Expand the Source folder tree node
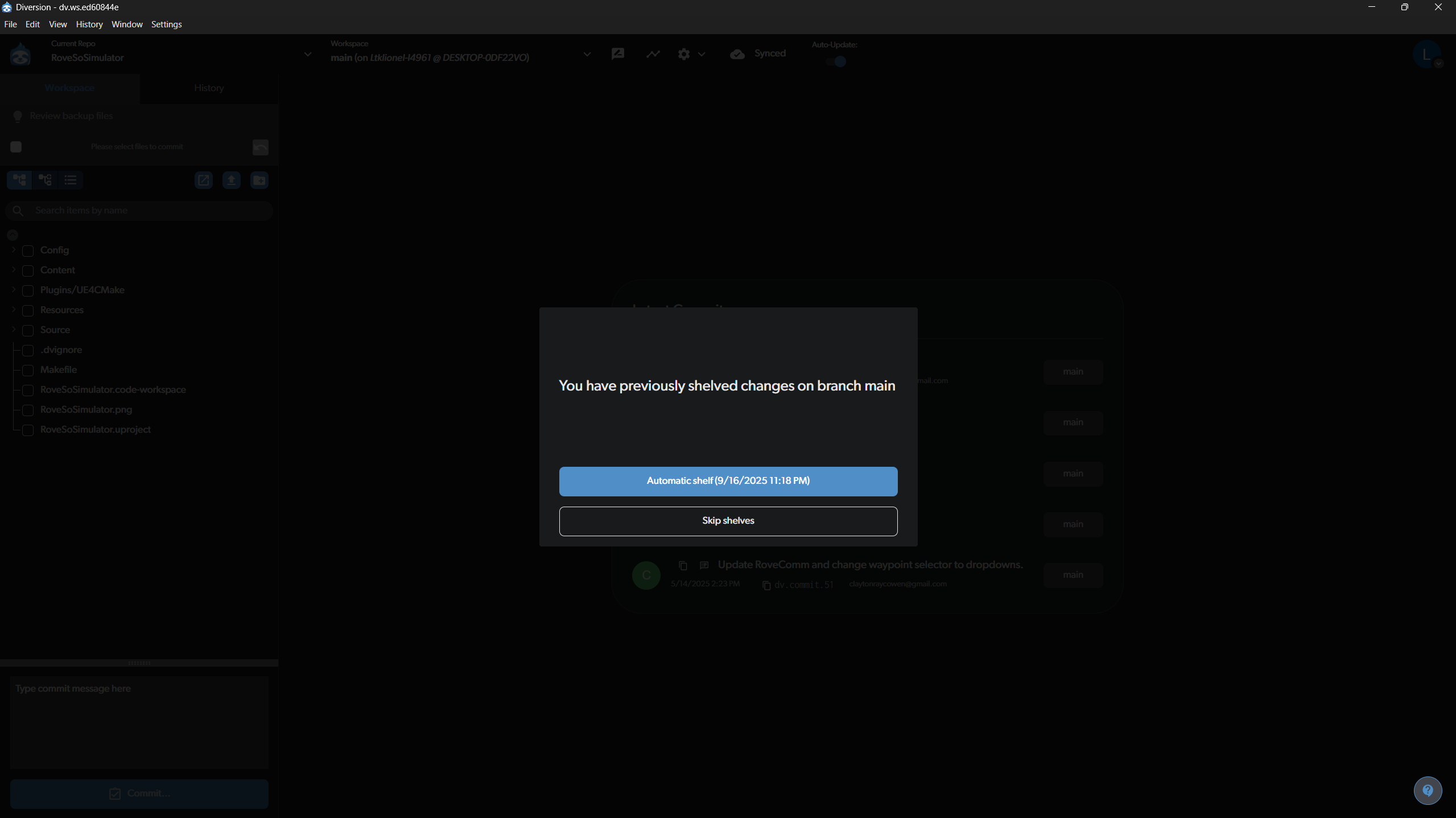This screenshot has height=818, width=1456. [14, 330]
